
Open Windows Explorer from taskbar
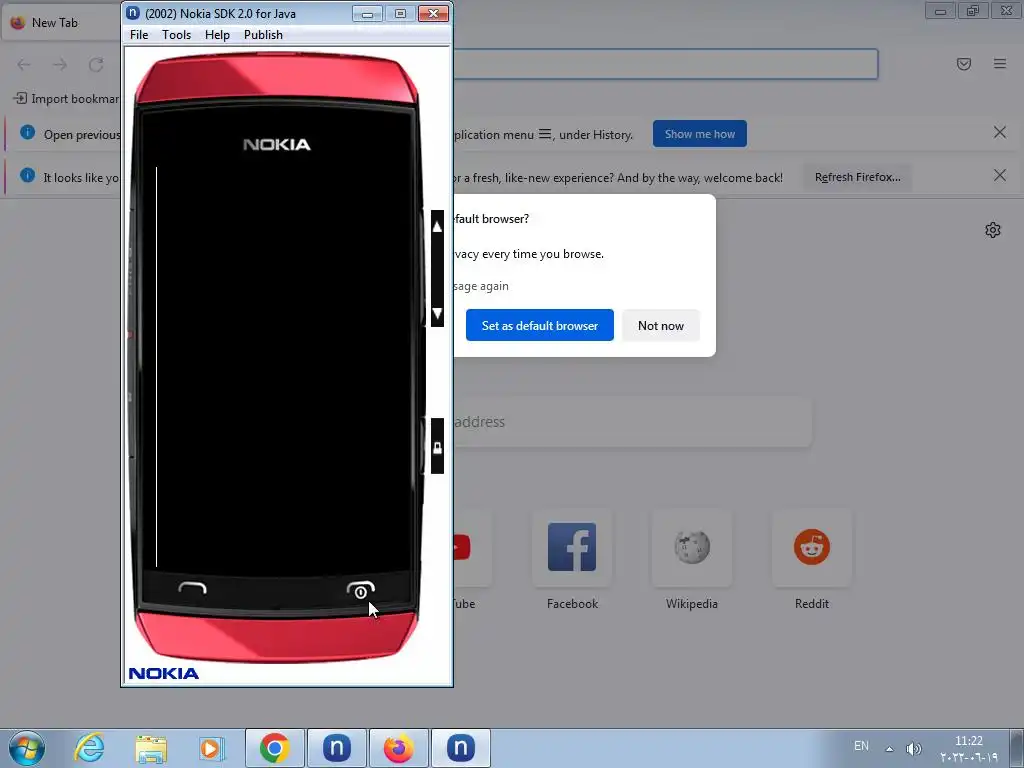[151, 748]
